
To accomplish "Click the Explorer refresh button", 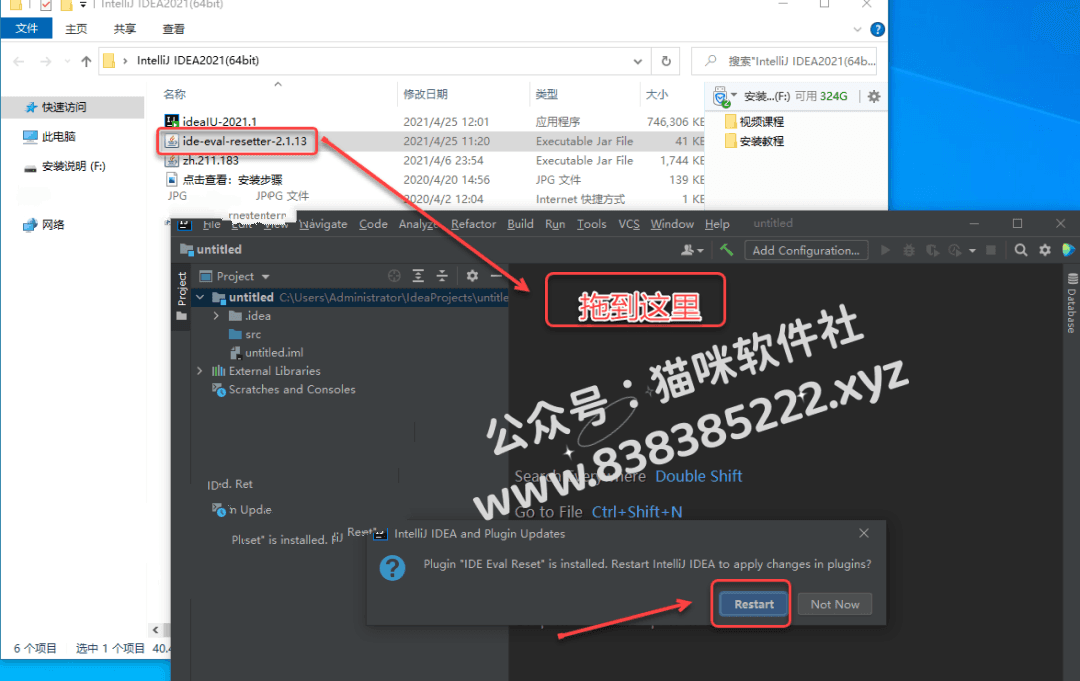I will pyautogui.click(x=666, y=61).
